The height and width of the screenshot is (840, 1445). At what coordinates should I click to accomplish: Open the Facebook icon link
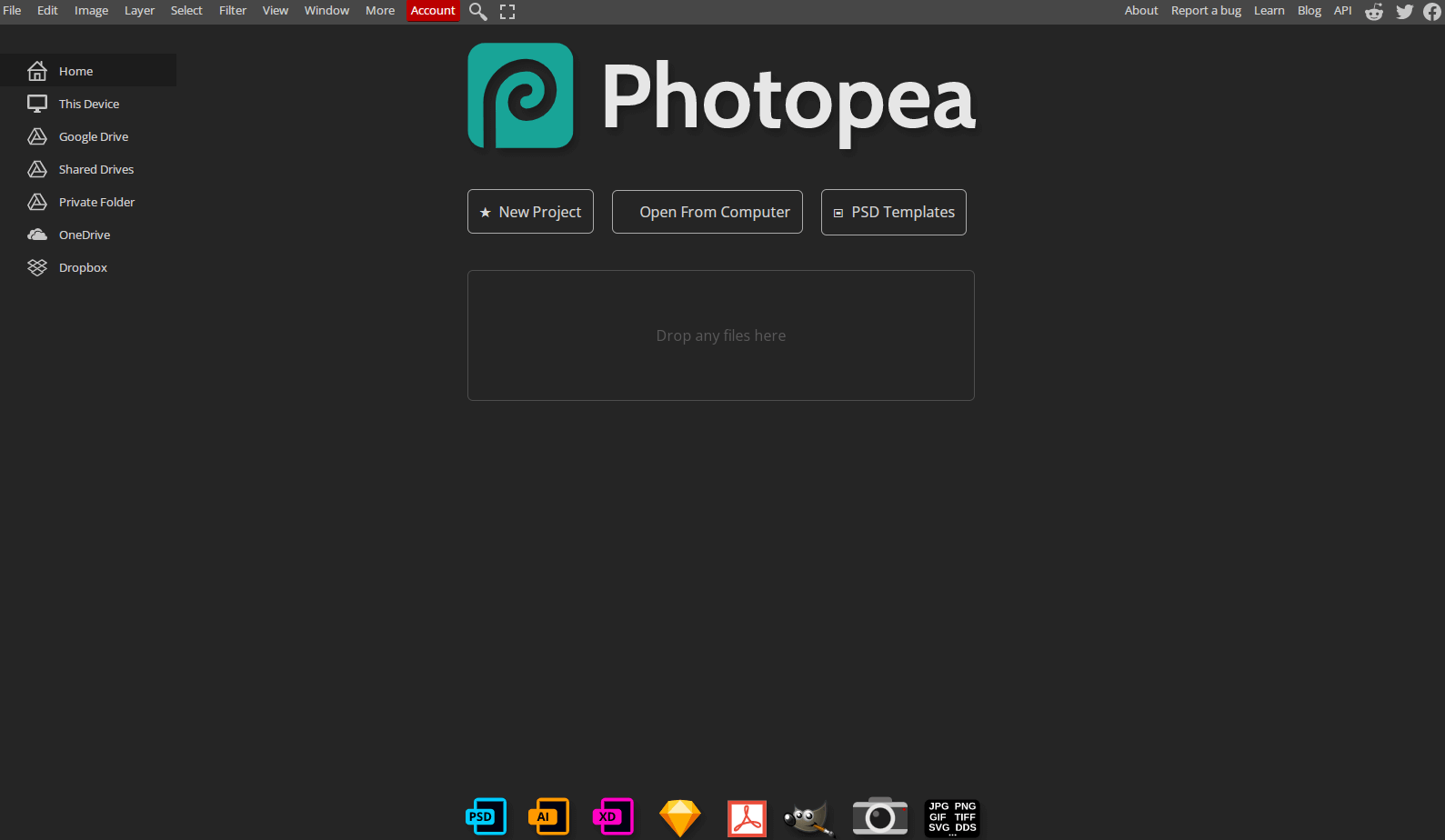click(1432, 12)
